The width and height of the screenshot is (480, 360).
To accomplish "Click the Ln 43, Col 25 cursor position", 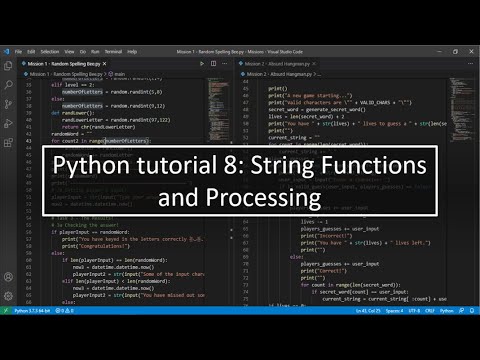I will [368, 311].
